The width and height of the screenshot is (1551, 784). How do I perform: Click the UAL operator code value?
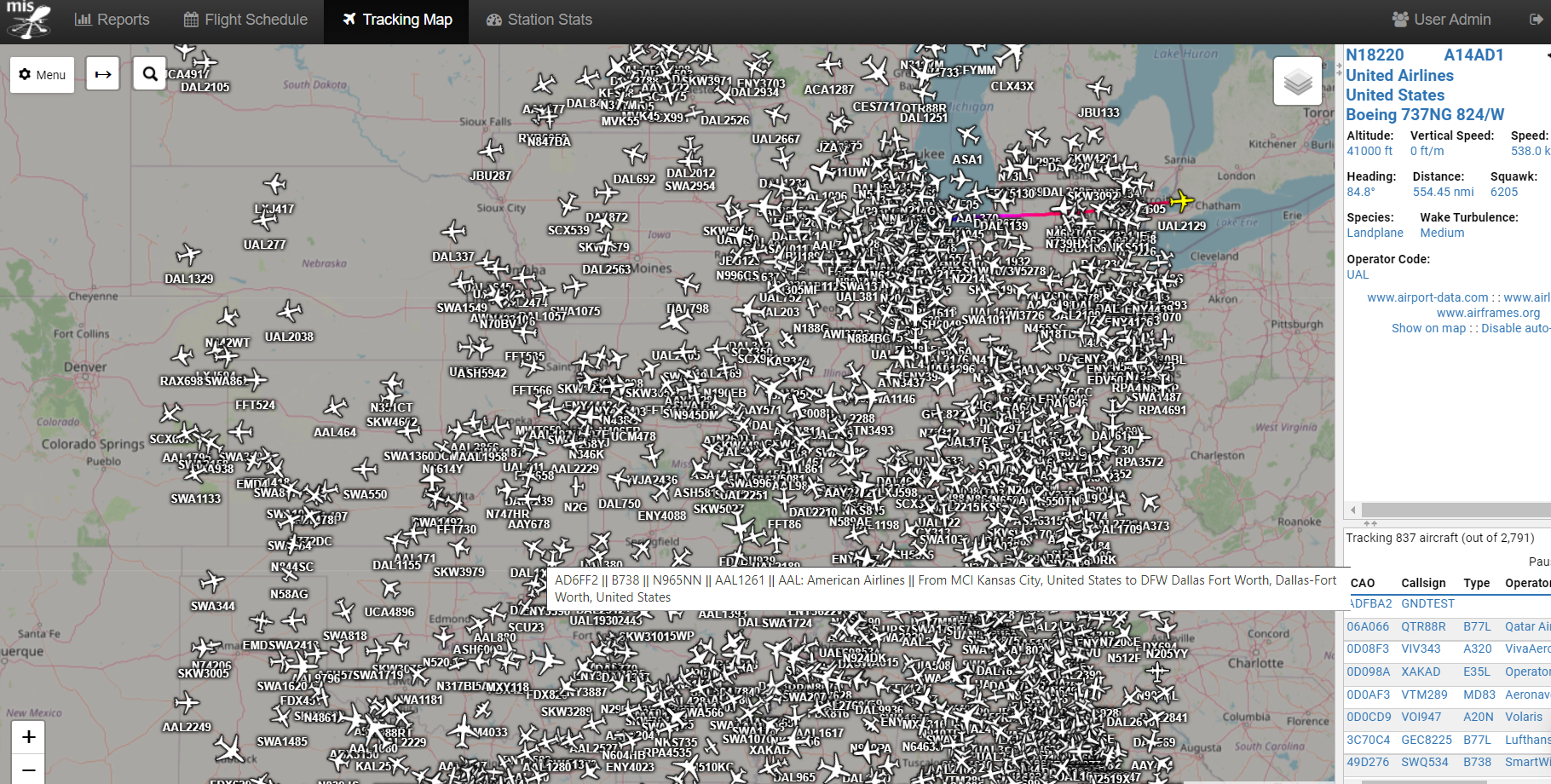(1358, 274)
